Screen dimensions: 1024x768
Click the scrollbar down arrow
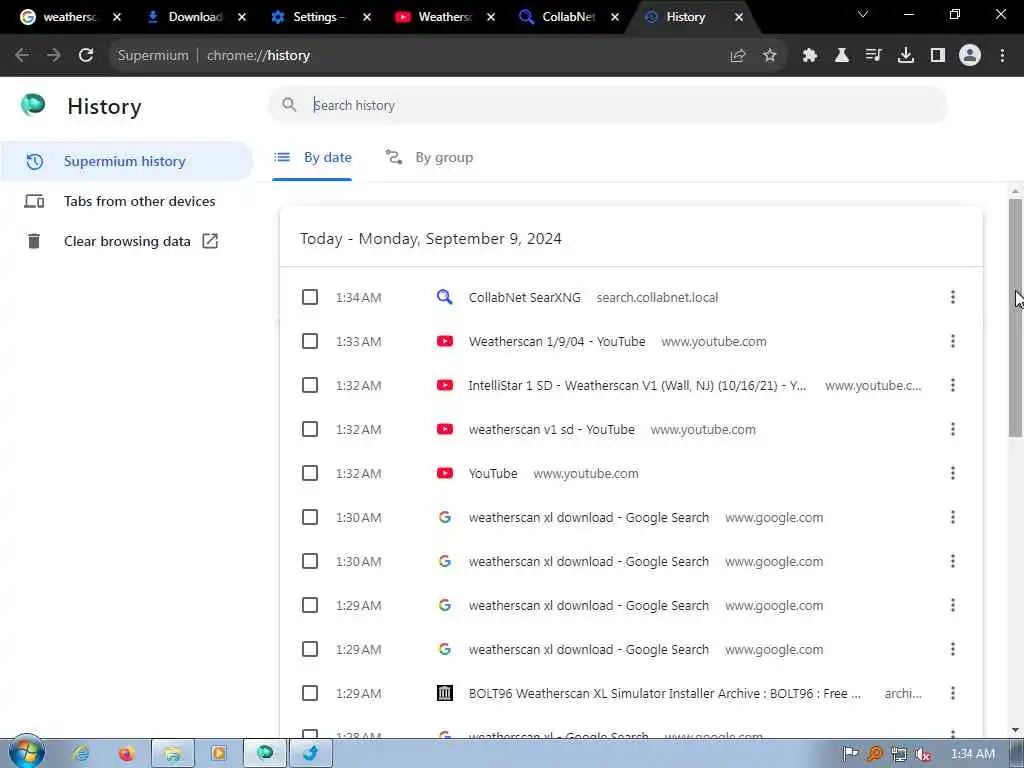[1015, 730]
